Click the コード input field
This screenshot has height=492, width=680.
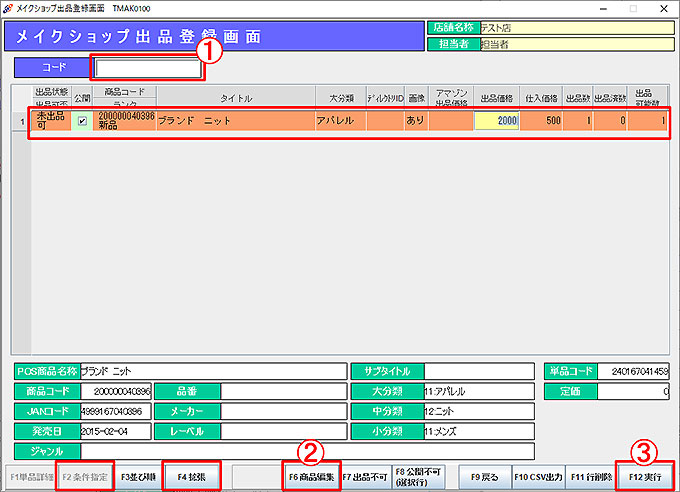tap(148, 69)
